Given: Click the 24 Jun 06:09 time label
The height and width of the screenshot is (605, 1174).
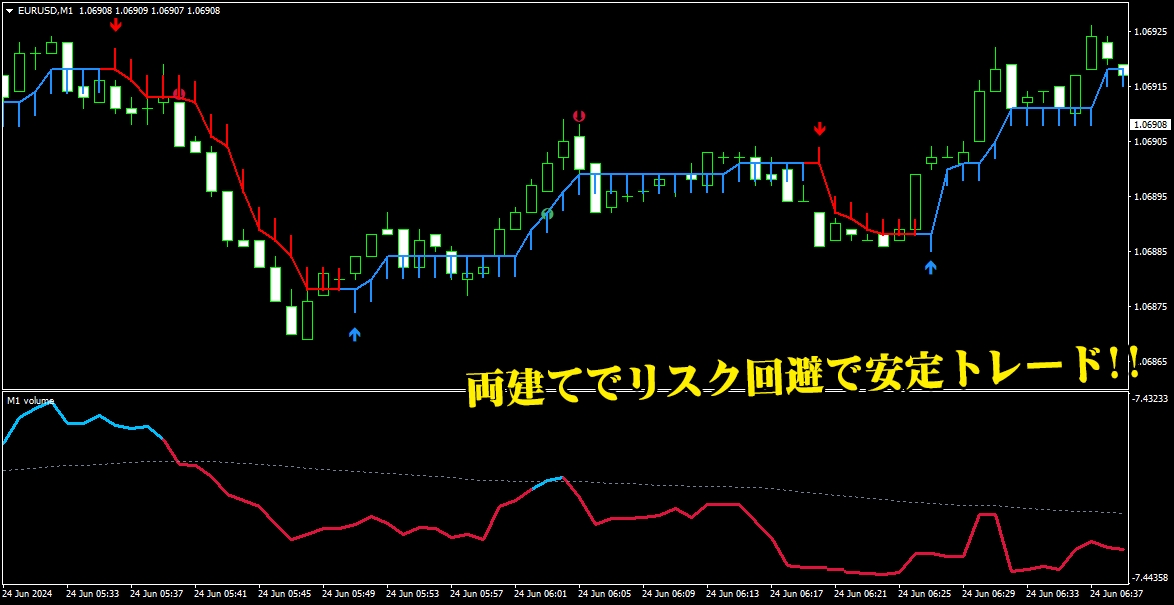Looking at the screenshot, I should point(669,593).
